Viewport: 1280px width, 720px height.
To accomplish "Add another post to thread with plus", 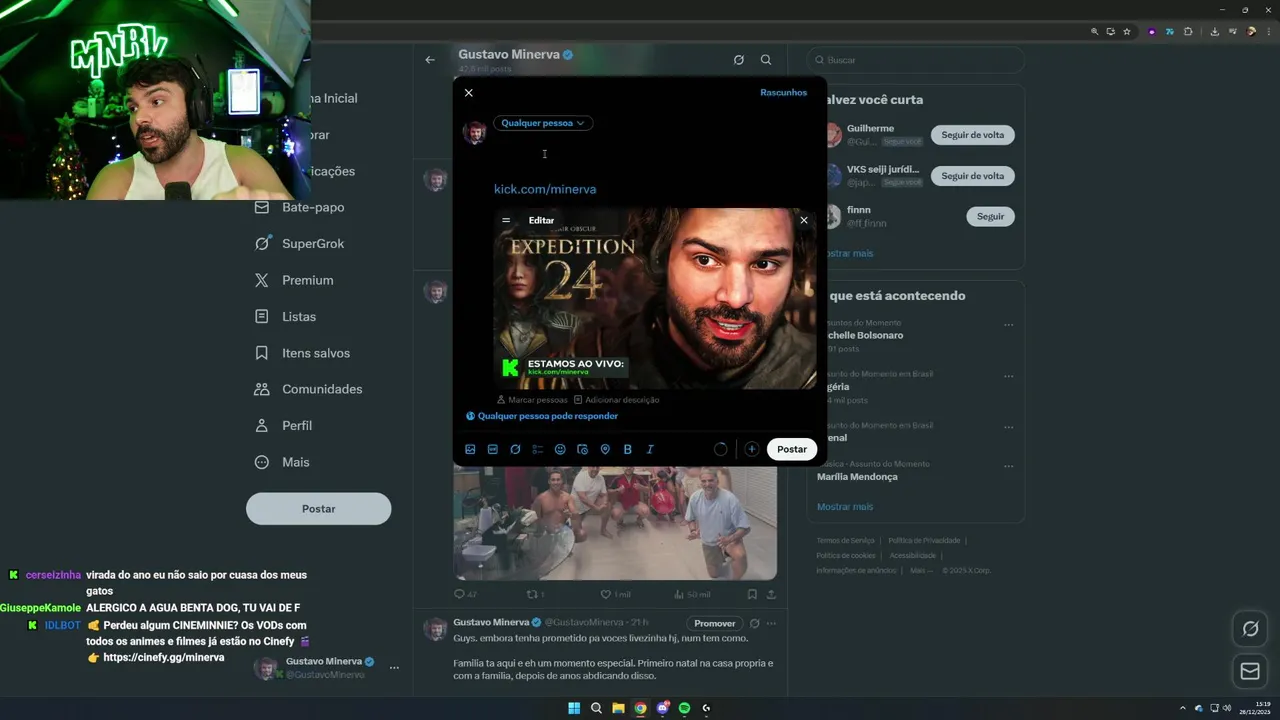I will (751, 450).
